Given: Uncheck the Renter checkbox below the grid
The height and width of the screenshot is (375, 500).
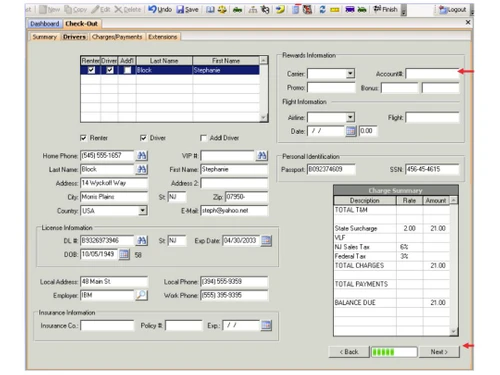Looking at the screenshot, I should (83, 138).
